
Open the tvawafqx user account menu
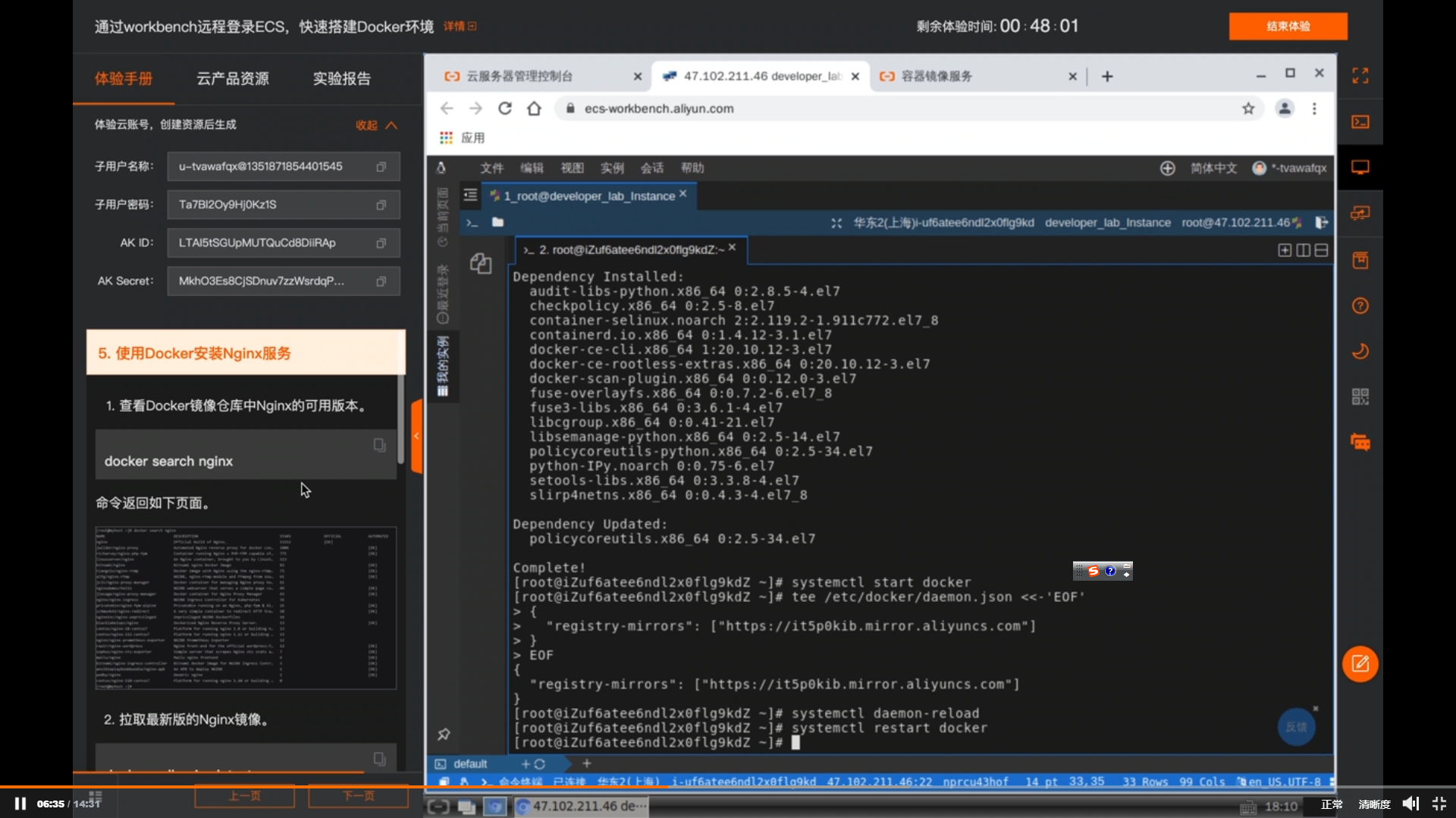(1289, 168)
